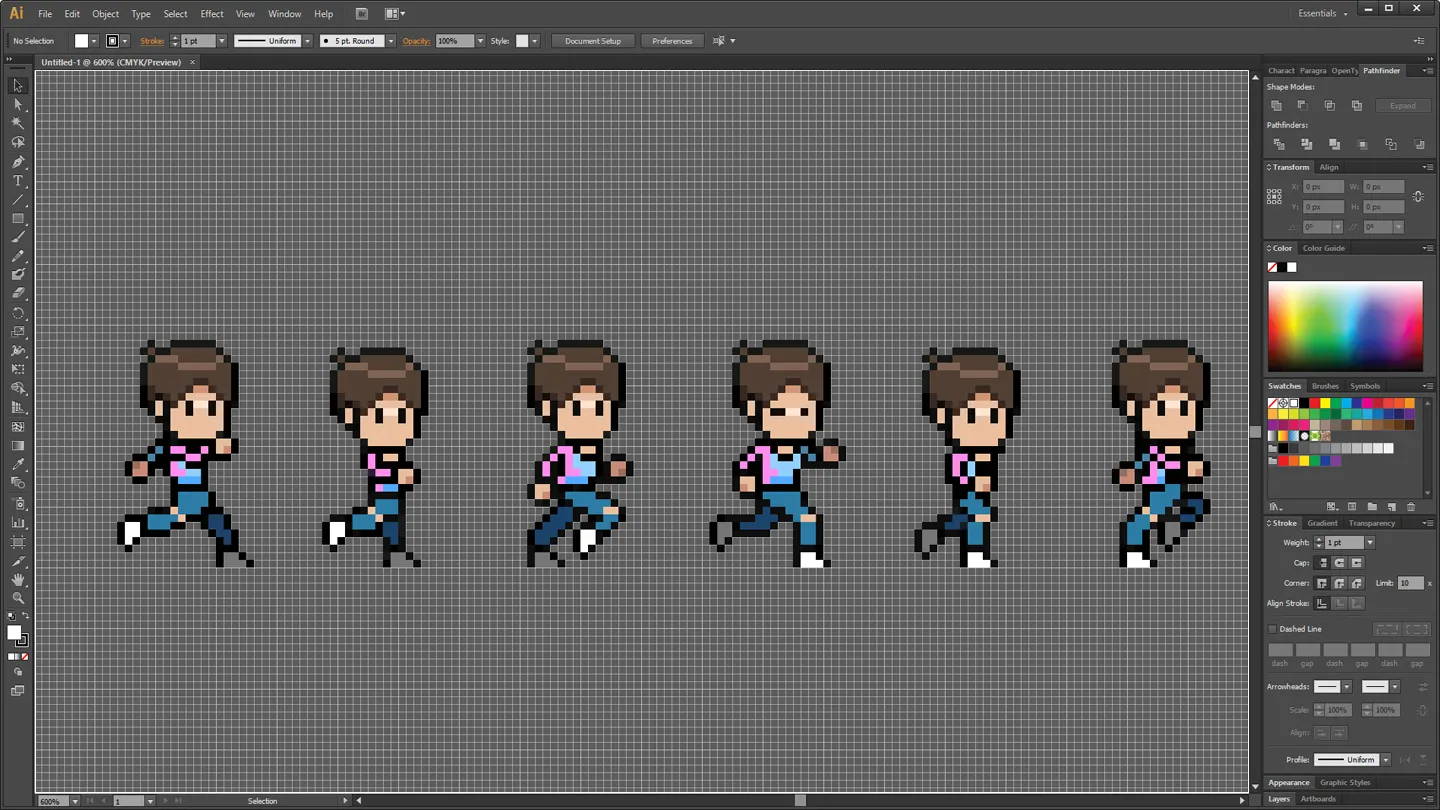The height and width of the screenshot is (810, 1440).
Task: Pick a color from the spectrum ramp
Action: 1345,326
